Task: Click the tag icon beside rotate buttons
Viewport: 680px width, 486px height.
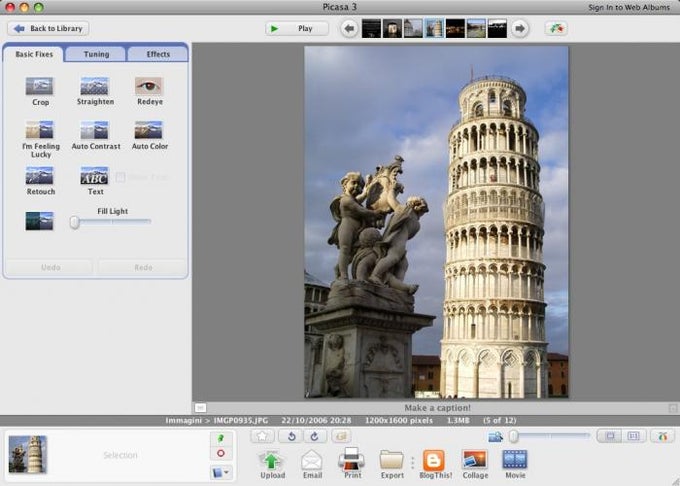Action: coord(341,436)
